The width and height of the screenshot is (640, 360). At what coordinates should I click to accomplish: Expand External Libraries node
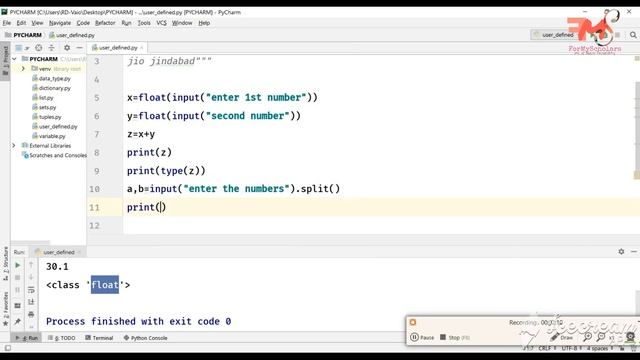pos(13,145)
